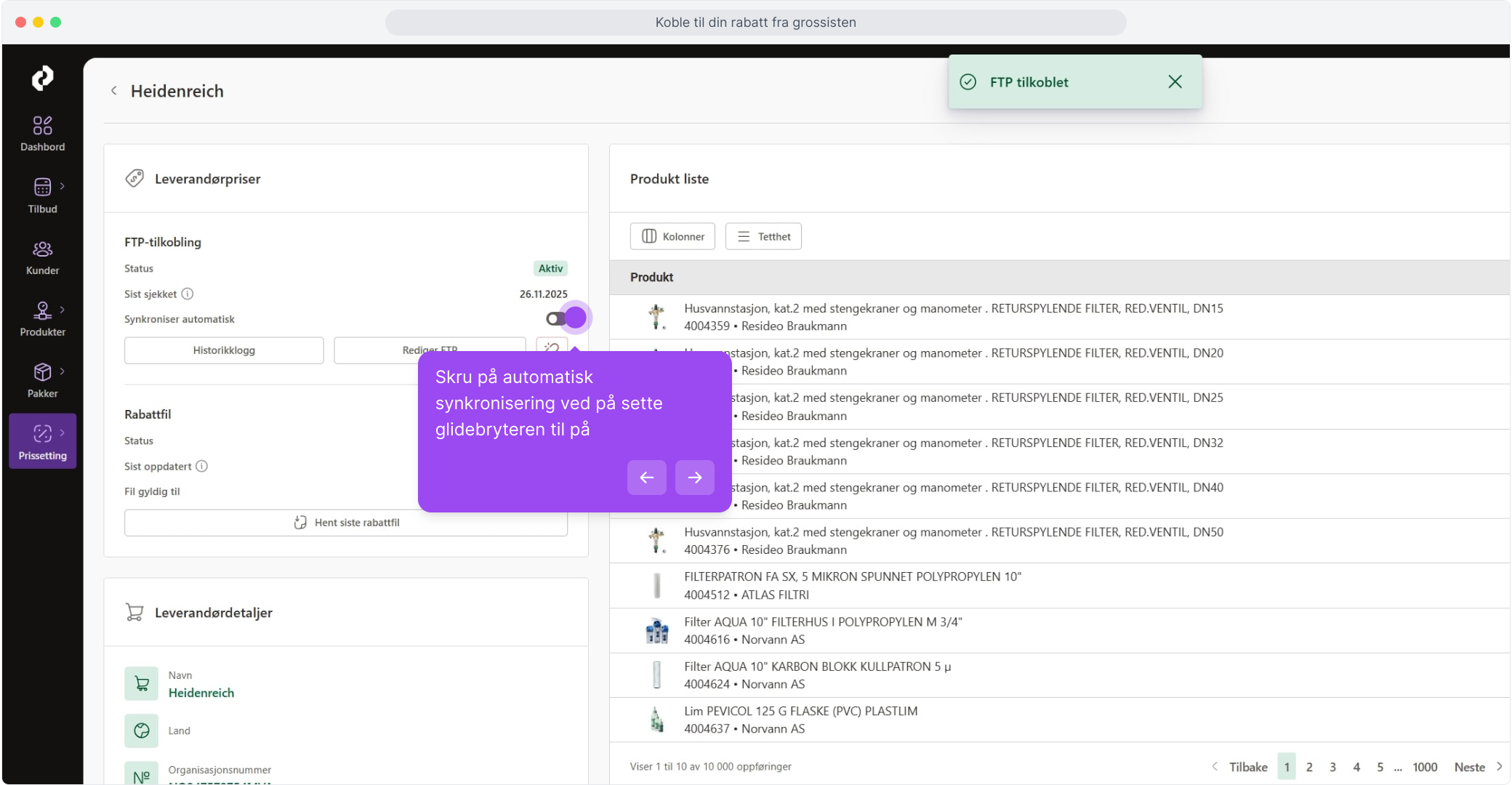Screen dimensions: 1512x785
Task: Click Hent siste rabattfil button
Action: pos(346,523)
